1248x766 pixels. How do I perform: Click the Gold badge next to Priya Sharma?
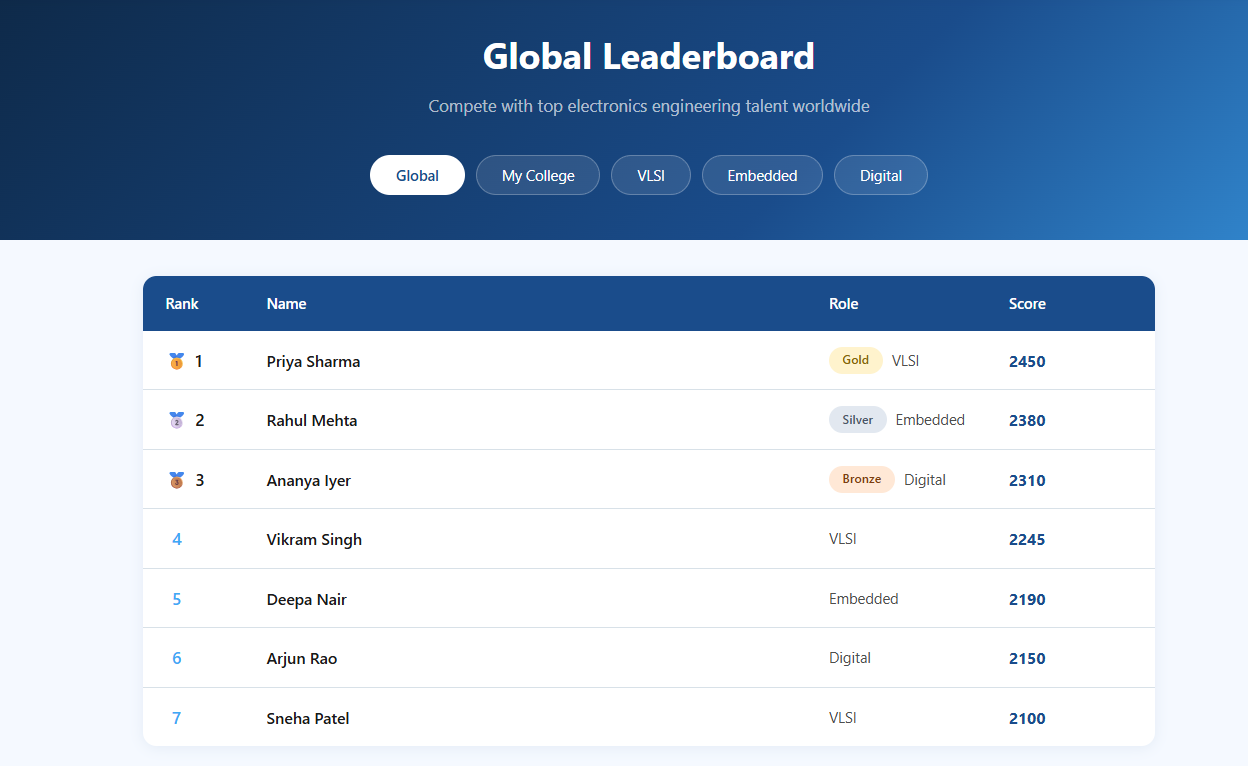point(856,360)
